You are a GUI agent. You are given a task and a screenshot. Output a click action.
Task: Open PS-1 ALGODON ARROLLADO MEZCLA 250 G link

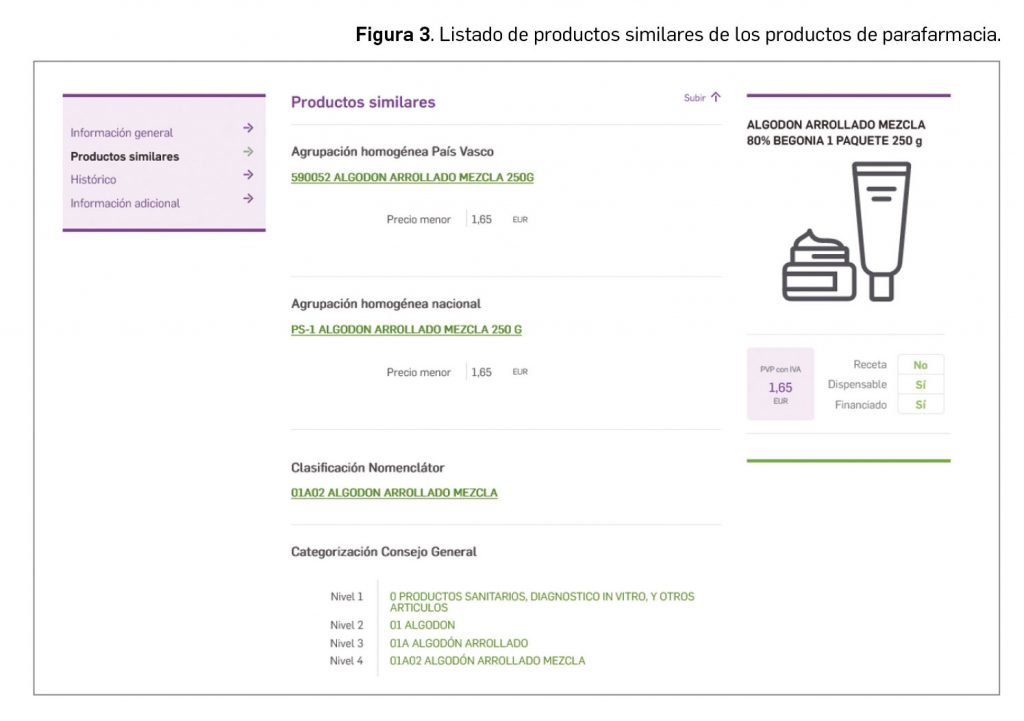tap(406, 329)
